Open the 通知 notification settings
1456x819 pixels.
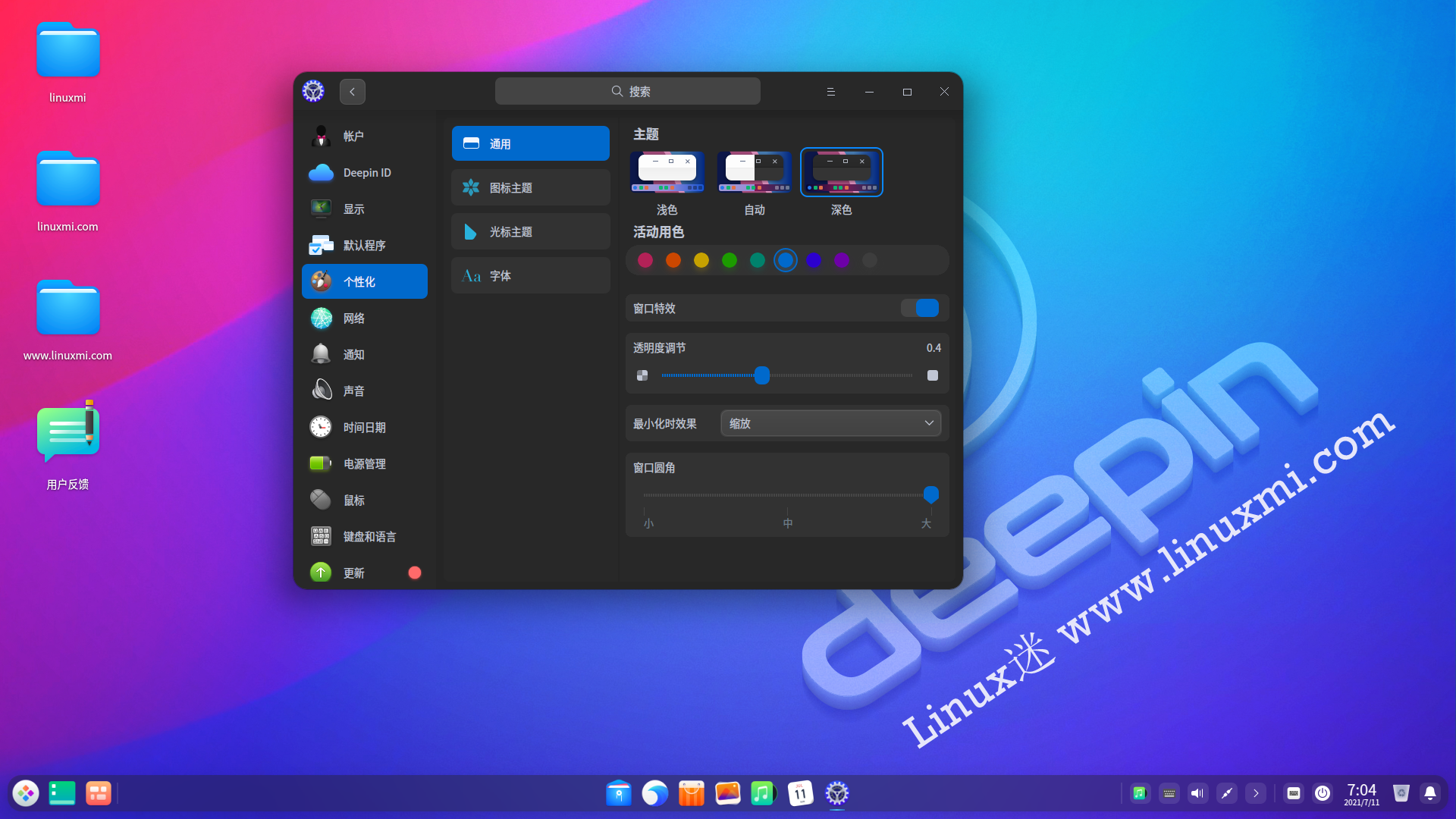(x=365, y=354)
